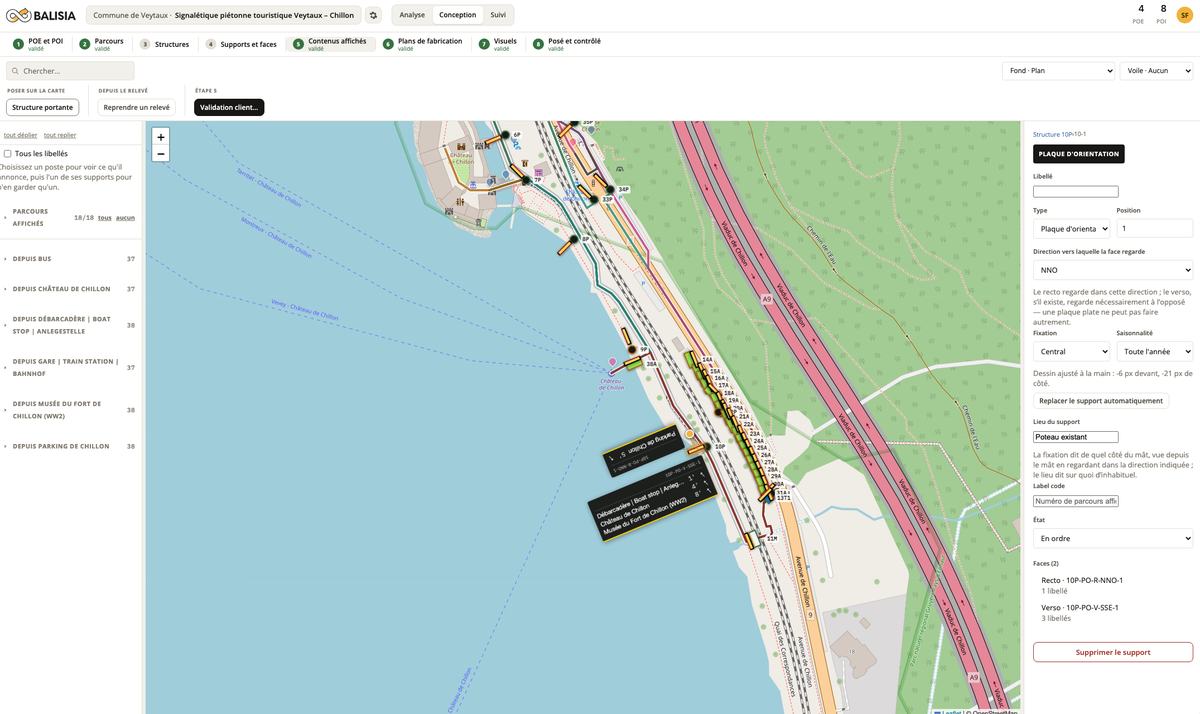Expand Depuis Musée du Fort de Chillon

click(69, 410)
